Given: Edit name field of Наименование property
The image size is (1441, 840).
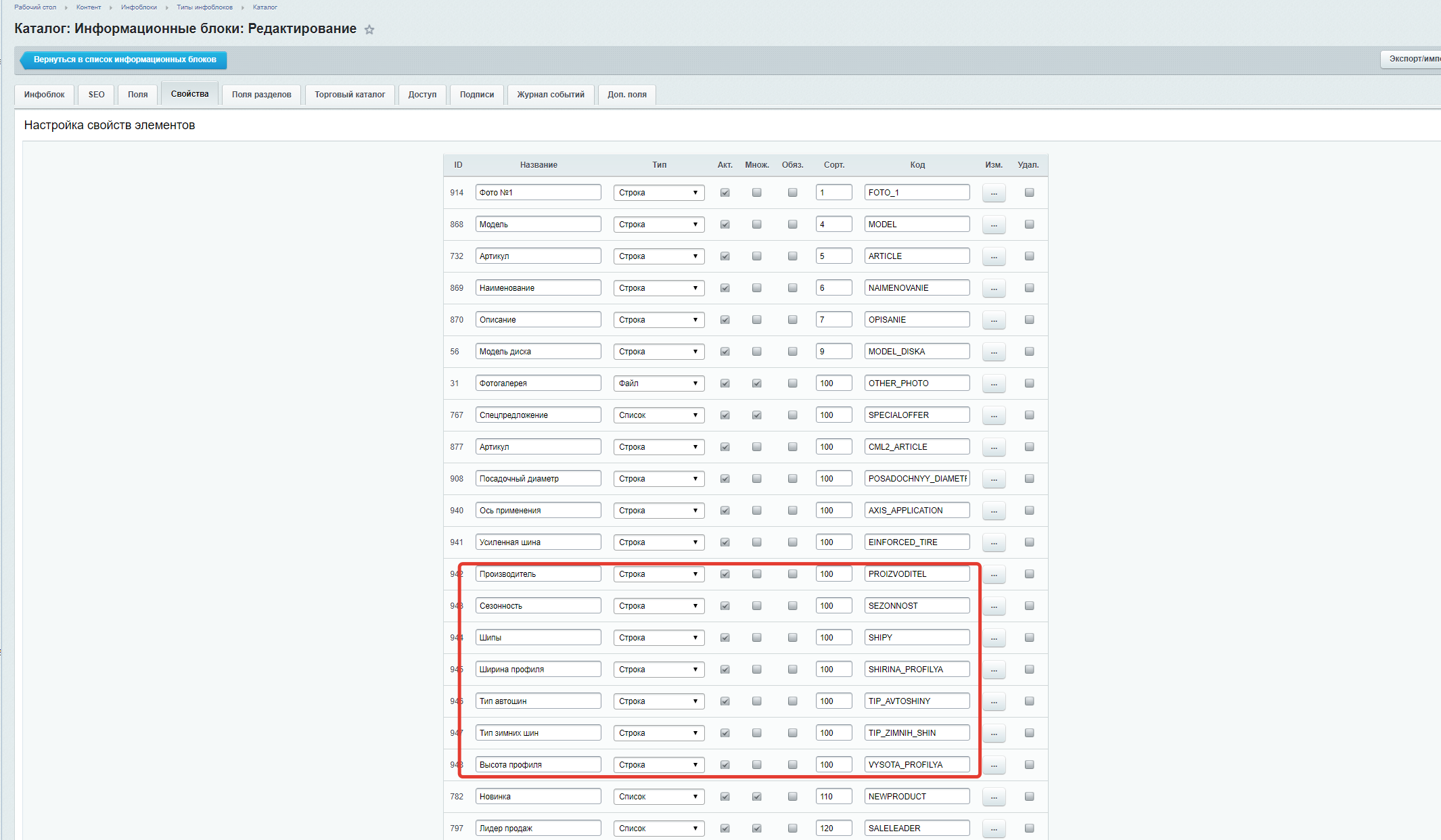Looking at the screenshot, I should (538, 288).
